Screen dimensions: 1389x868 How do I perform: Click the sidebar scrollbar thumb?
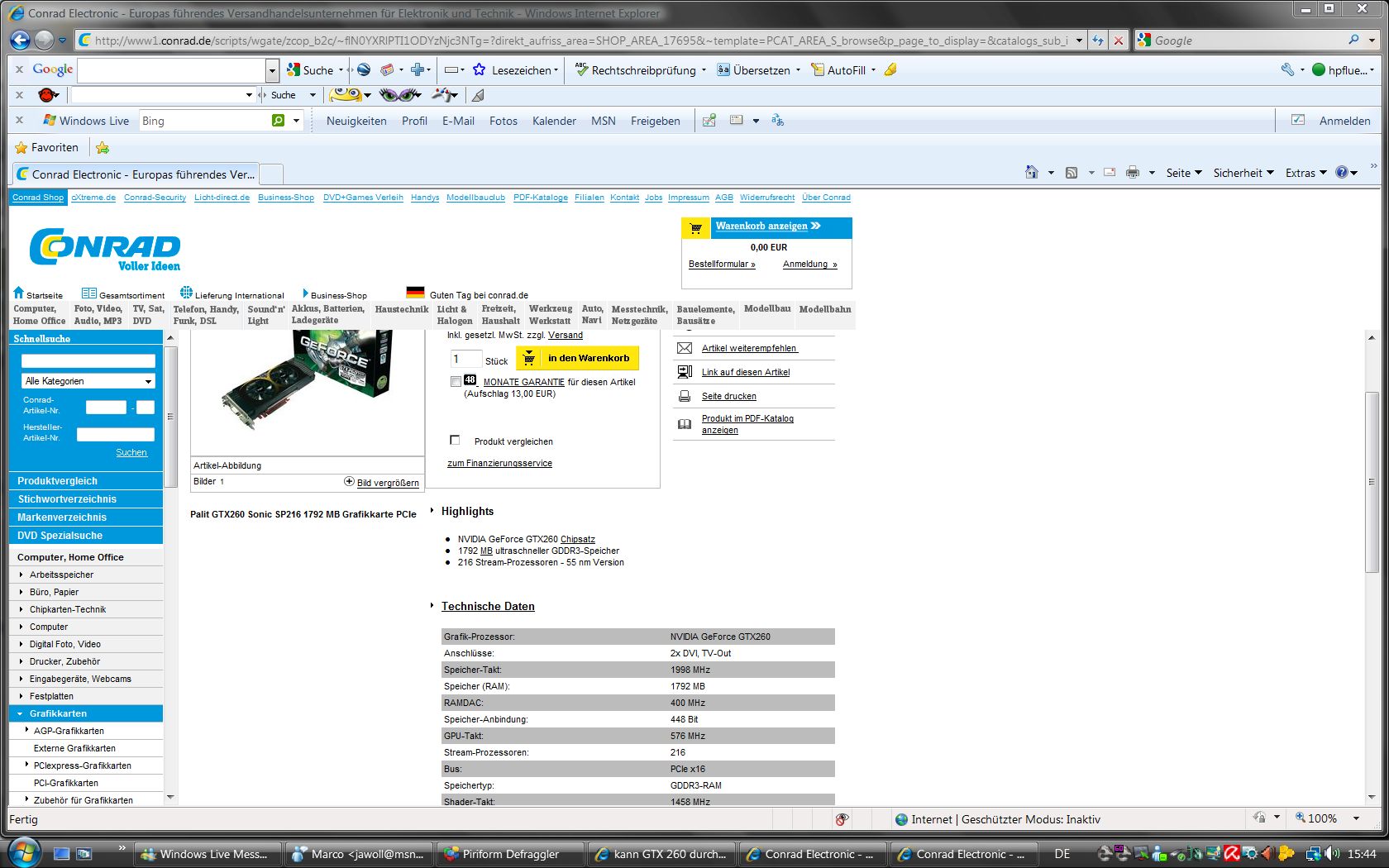click(170, 417)
